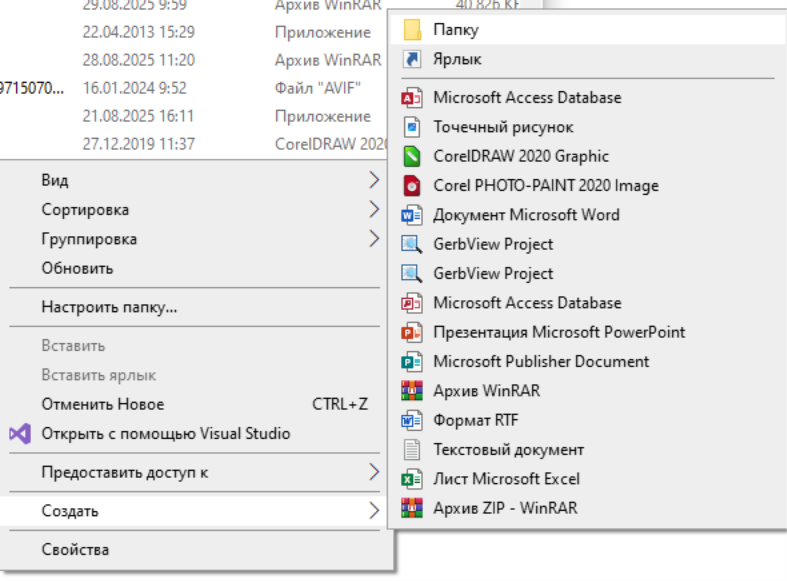This screenshot has width=787, height=581.
Task: Expand the Группировка submenu arrow
Action: [x=374, y=239]
